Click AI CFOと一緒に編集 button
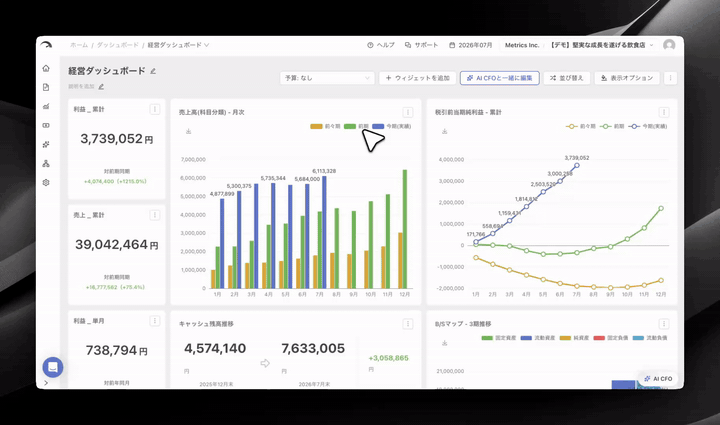This screenshot has width=720, height=425. (x=500, y=78)
